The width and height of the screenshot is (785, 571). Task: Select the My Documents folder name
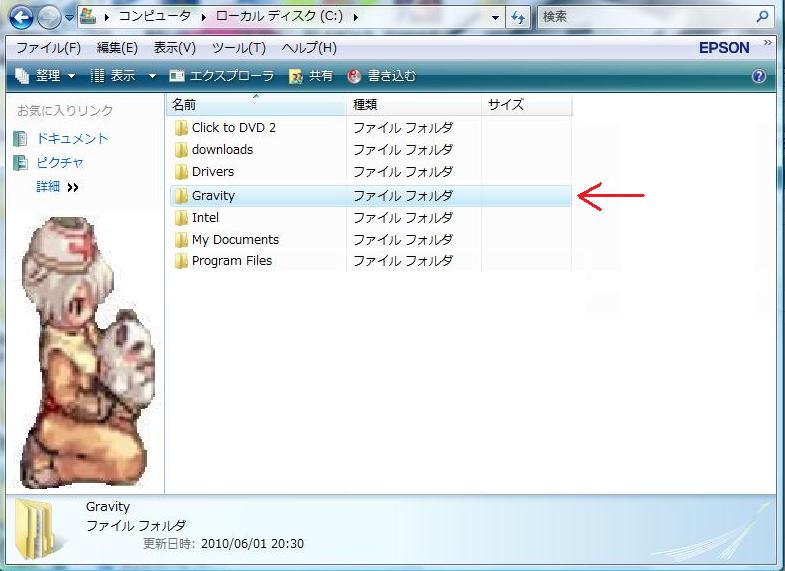pos(235,240)
